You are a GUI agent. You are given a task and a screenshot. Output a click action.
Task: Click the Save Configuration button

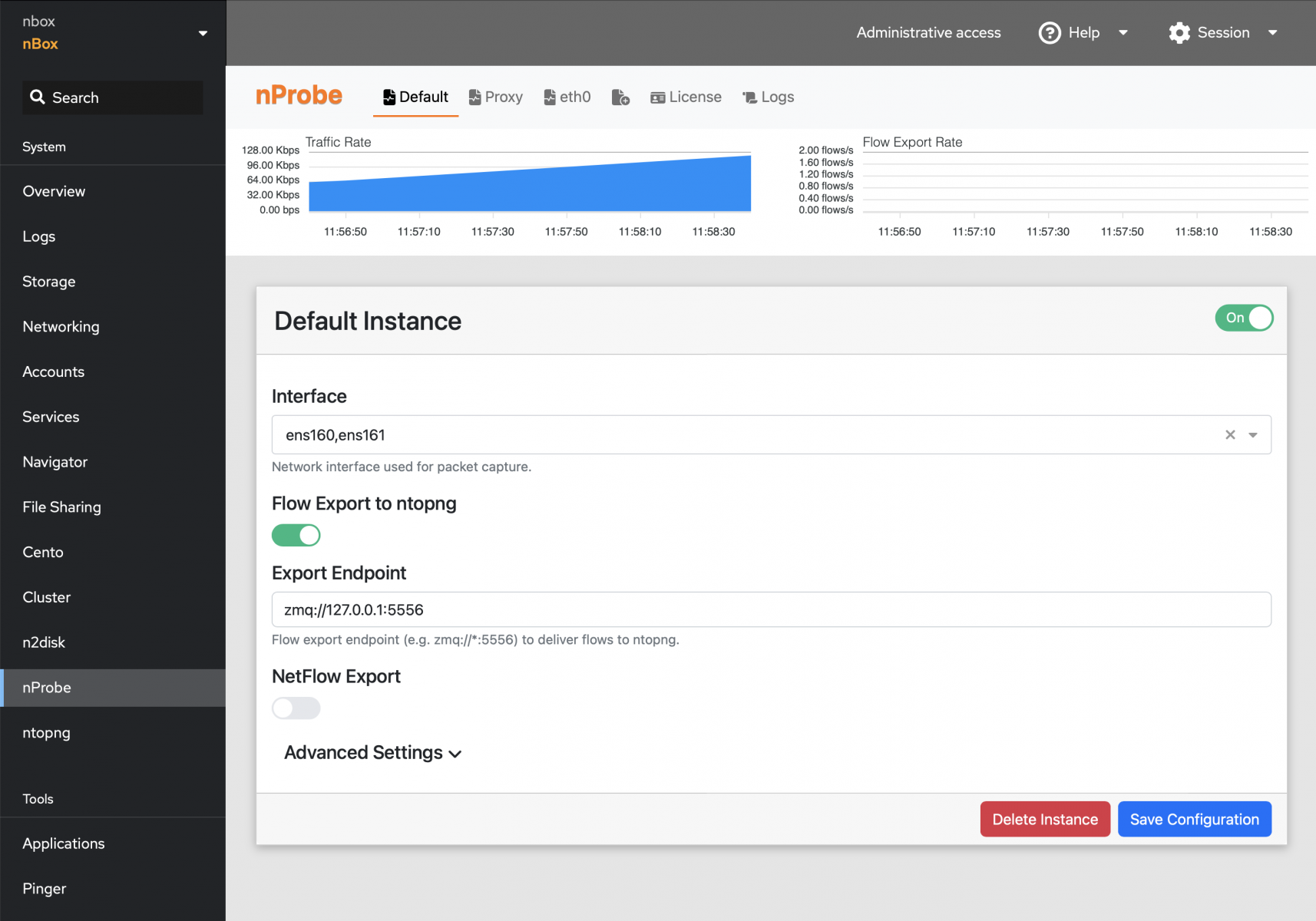pos(1195,819)
